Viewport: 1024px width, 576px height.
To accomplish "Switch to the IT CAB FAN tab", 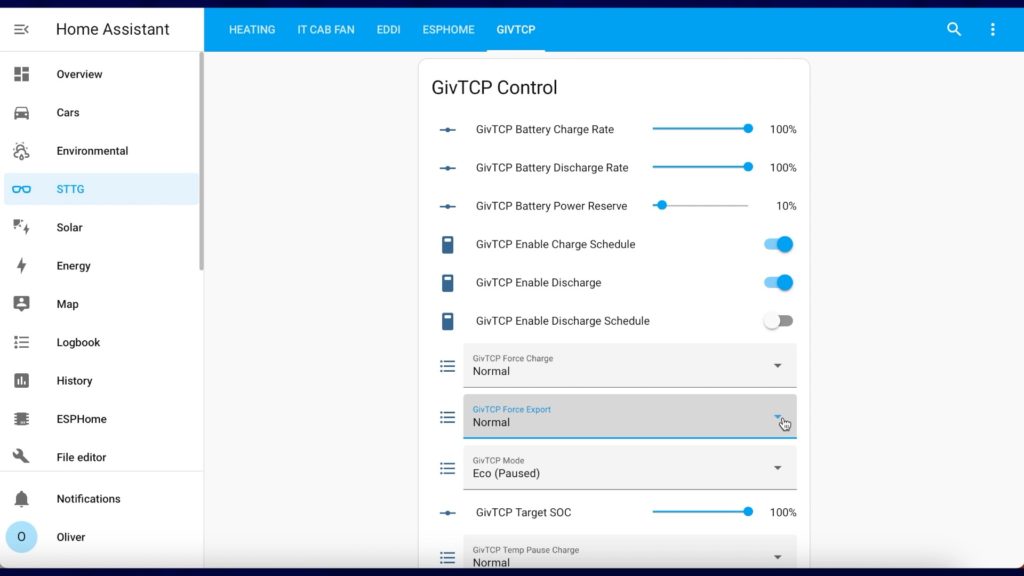I will (x=326, y=29).
